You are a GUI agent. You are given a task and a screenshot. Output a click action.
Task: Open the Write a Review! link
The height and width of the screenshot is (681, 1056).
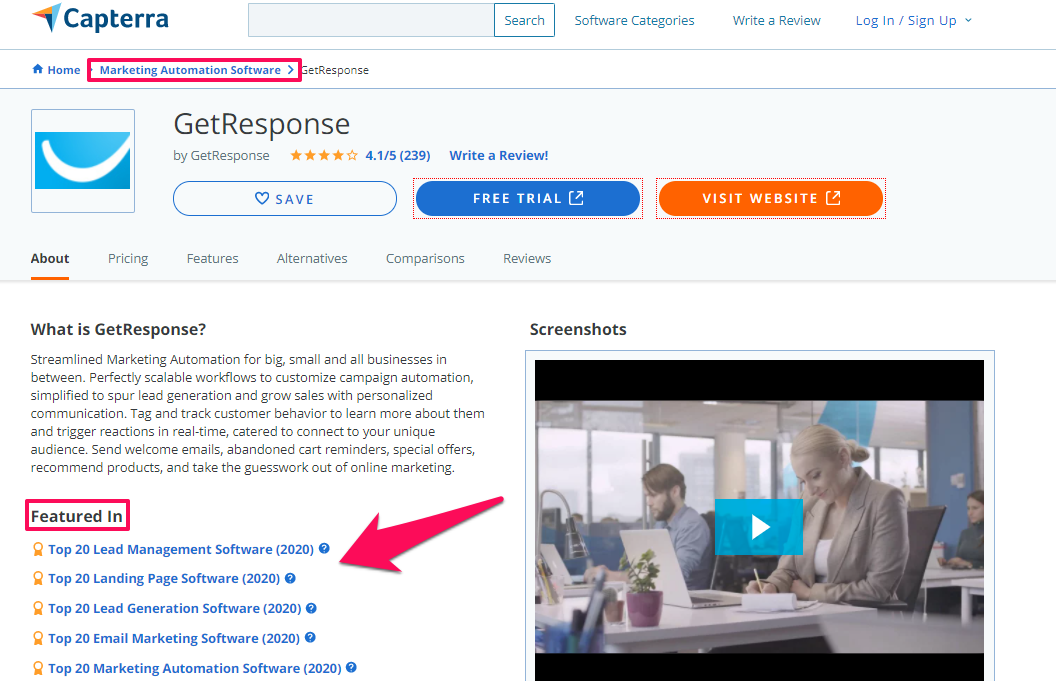499,156
